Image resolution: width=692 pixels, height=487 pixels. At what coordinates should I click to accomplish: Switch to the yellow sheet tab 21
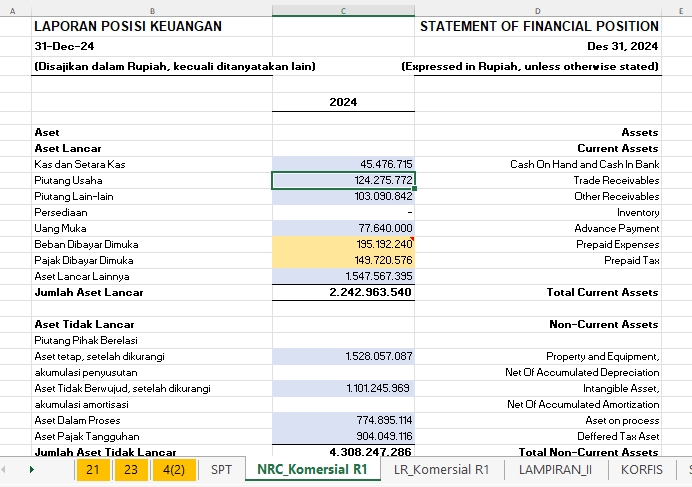pos(92,469)
